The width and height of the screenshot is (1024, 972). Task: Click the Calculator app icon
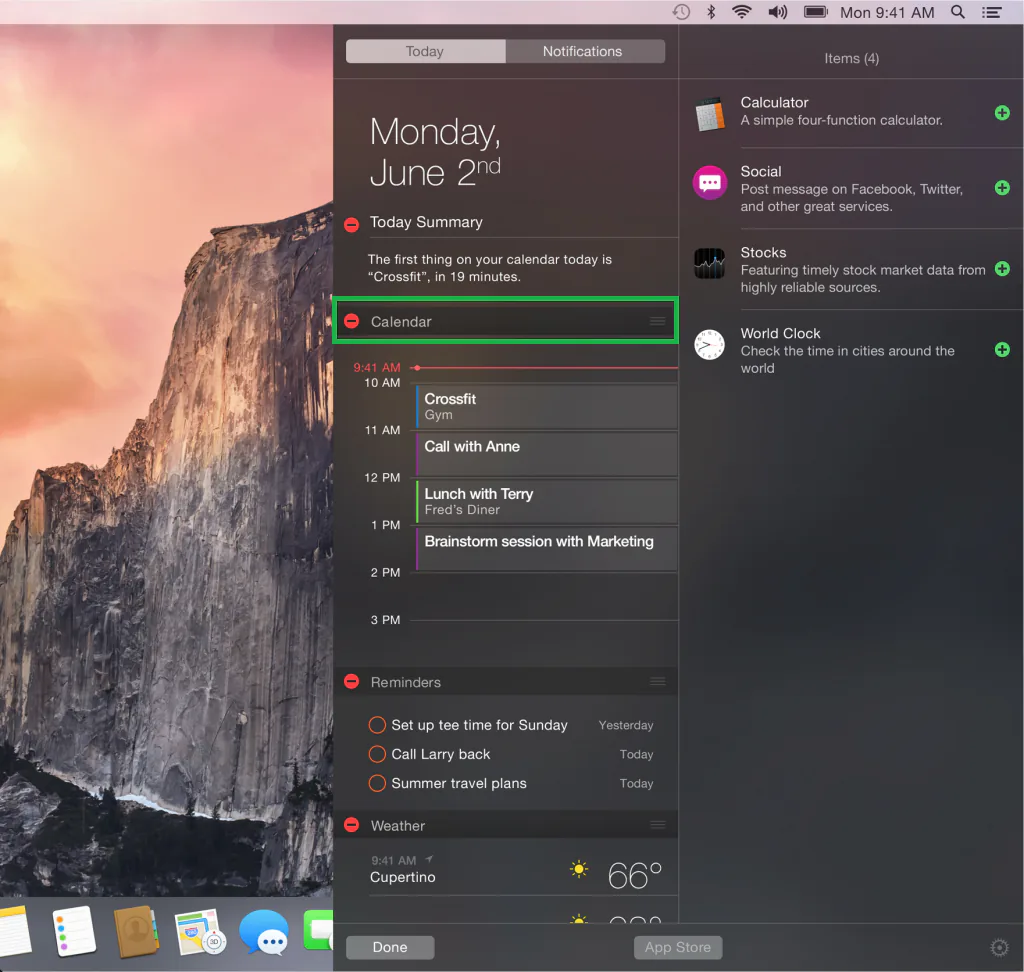[710, 114]
